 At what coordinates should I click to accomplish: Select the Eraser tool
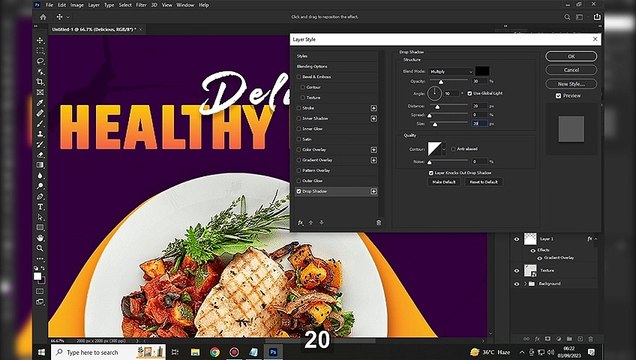(40, 155)
